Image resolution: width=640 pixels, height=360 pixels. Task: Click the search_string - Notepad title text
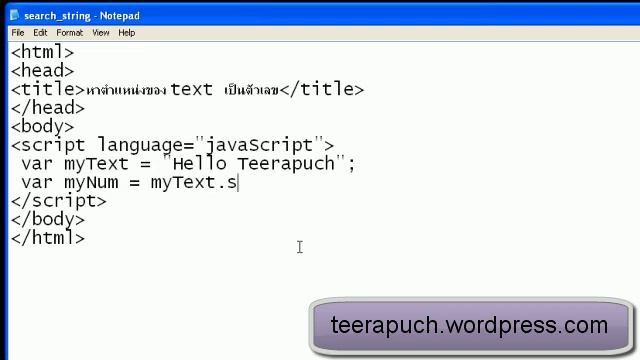point(82,16)
